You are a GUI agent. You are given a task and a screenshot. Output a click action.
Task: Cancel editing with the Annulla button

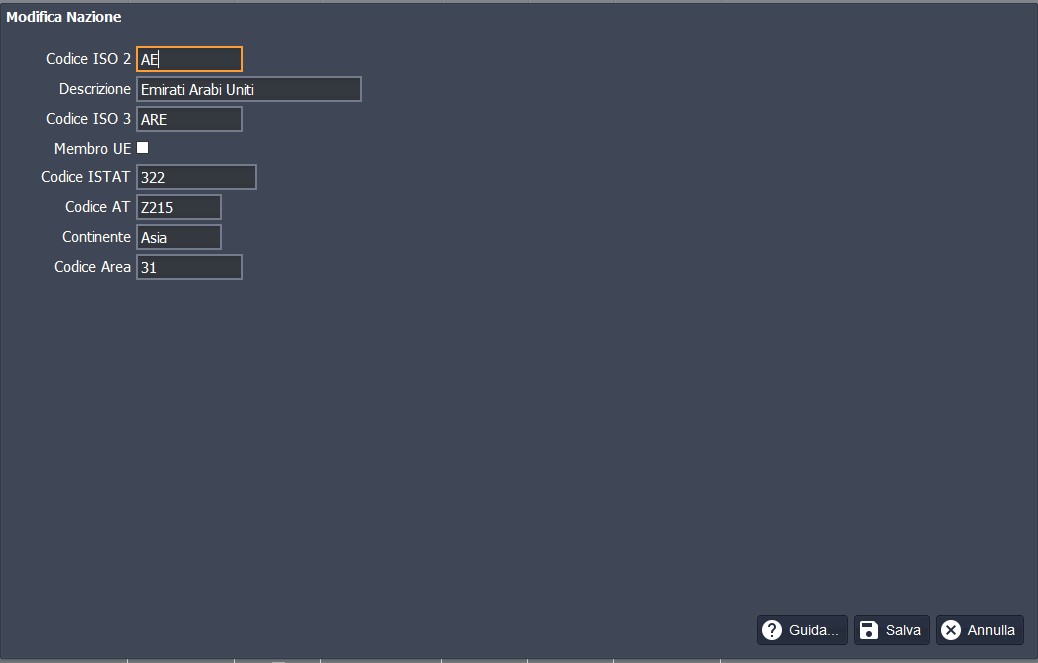979,630
